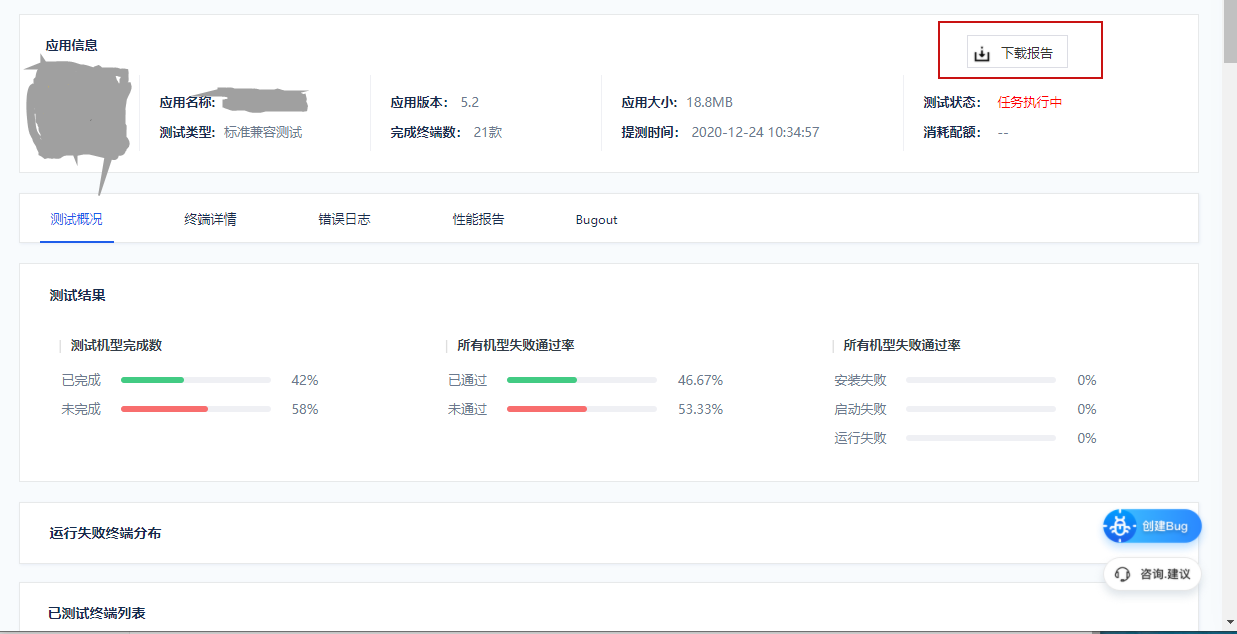Click the 测试结果 section heading
This screenshot has width=1237, height=634.
78,295
